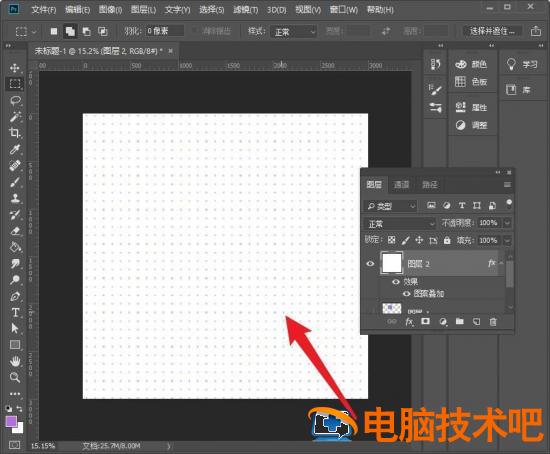Image resolution: width=550 pixels, height=454 pixels.
Task: Select the Eraser tool
Action: [15, 231]
